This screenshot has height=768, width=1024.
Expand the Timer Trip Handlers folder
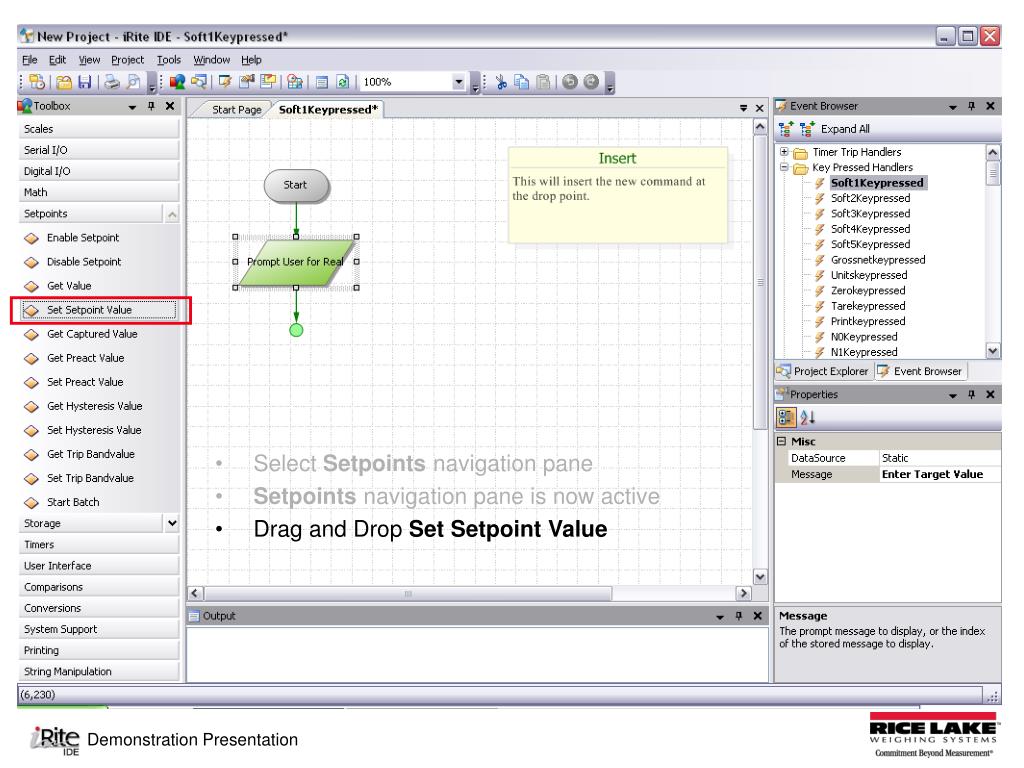point(784,152)
